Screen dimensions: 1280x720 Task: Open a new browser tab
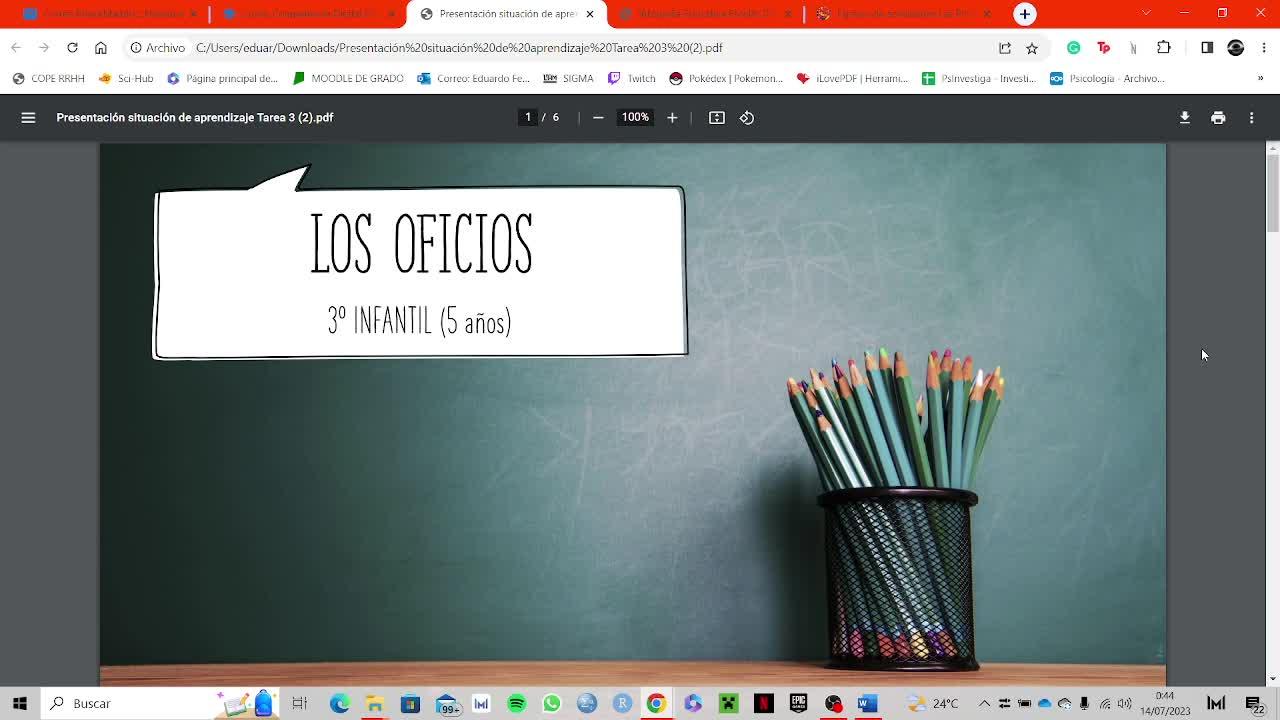(1025, 14)
